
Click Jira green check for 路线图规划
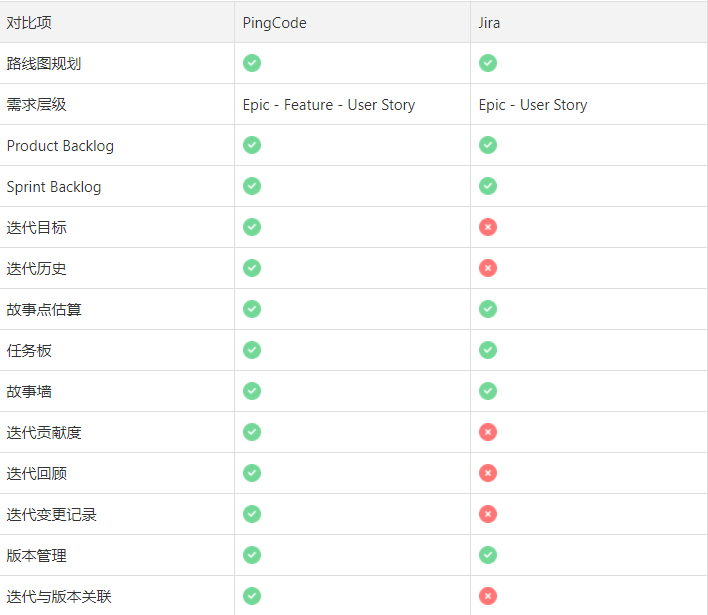coord(488,63)
